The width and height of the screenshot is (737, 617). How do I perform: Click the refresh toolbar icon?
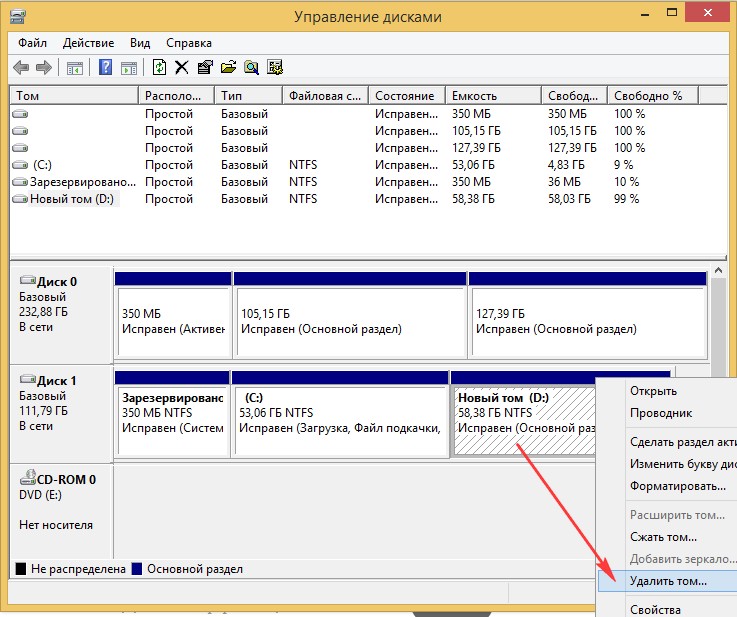pyautogui.click(x=159, y=68)
